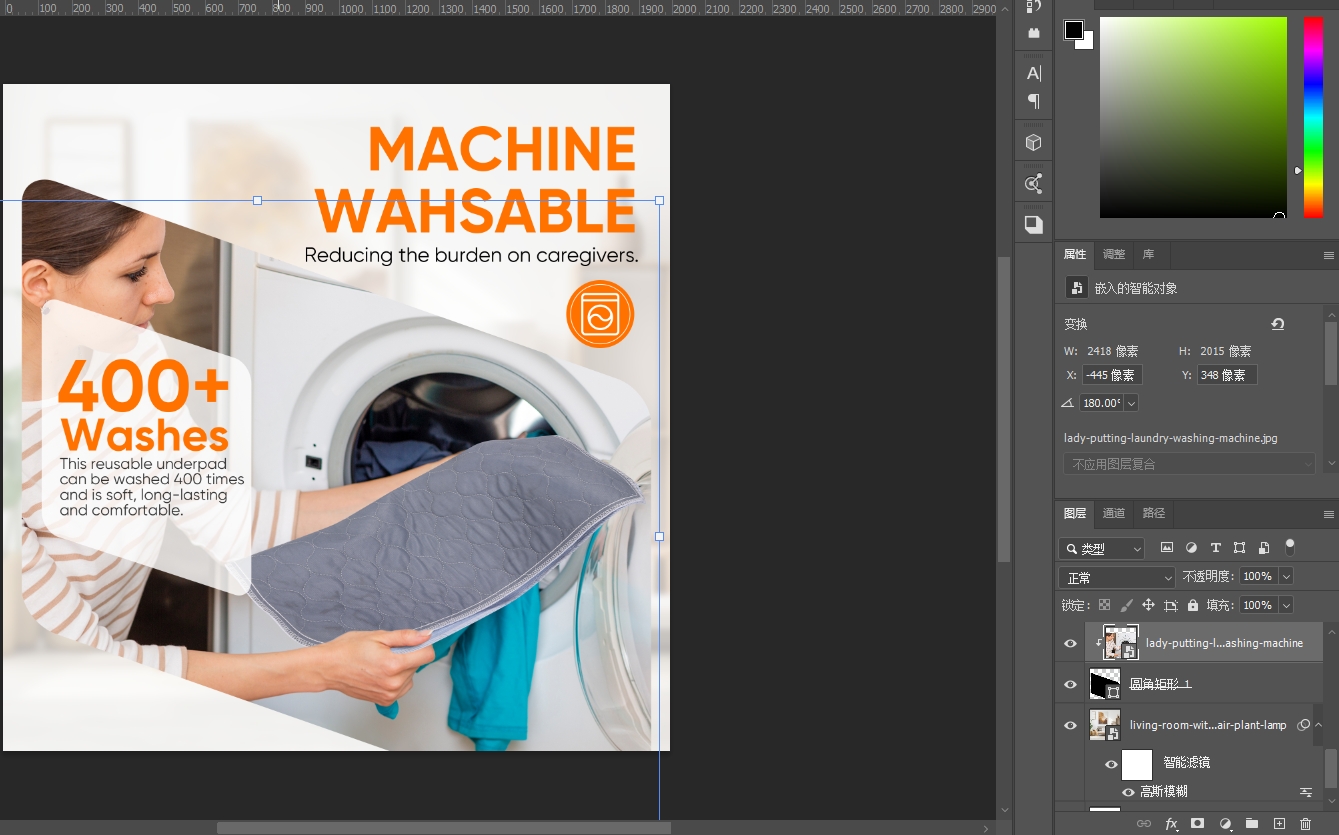Toggle visibility of 高斯模糊 filter
1339x835 pixels.
(1129, 792)
